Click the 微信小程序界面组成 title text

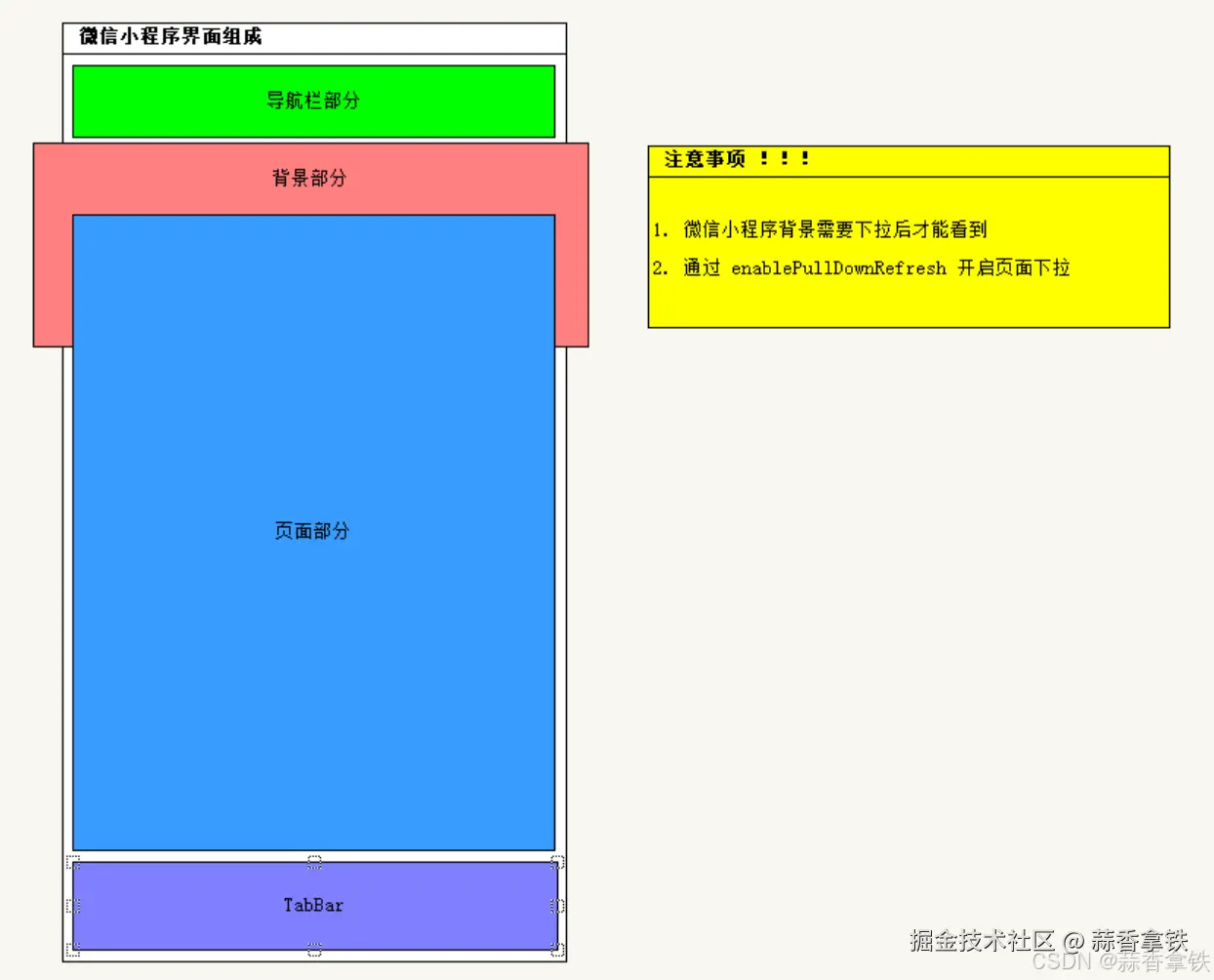[171, 37]
